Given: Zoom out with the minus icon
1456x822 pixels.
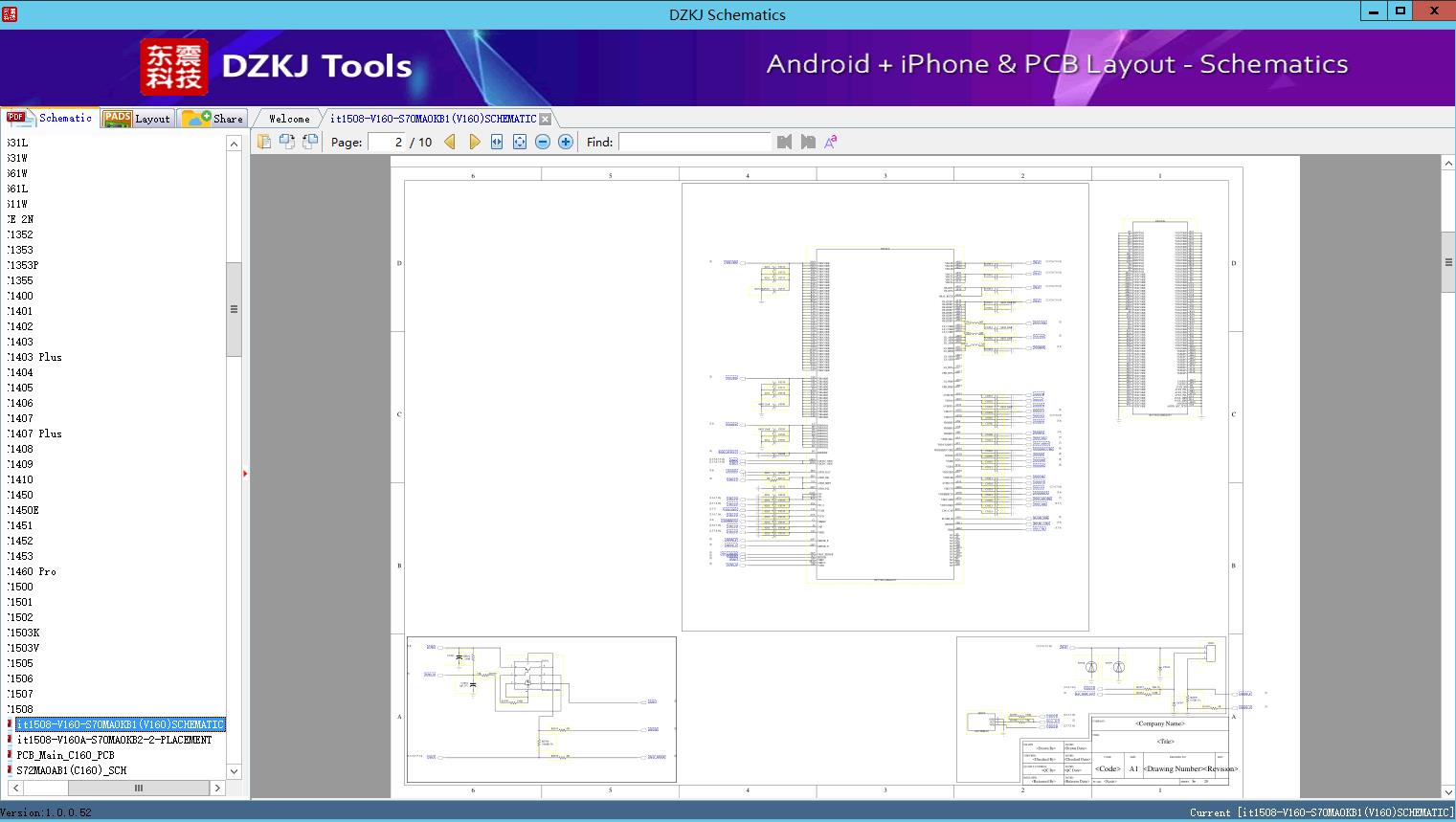Looking at the screenshot, I should (543, 142).
